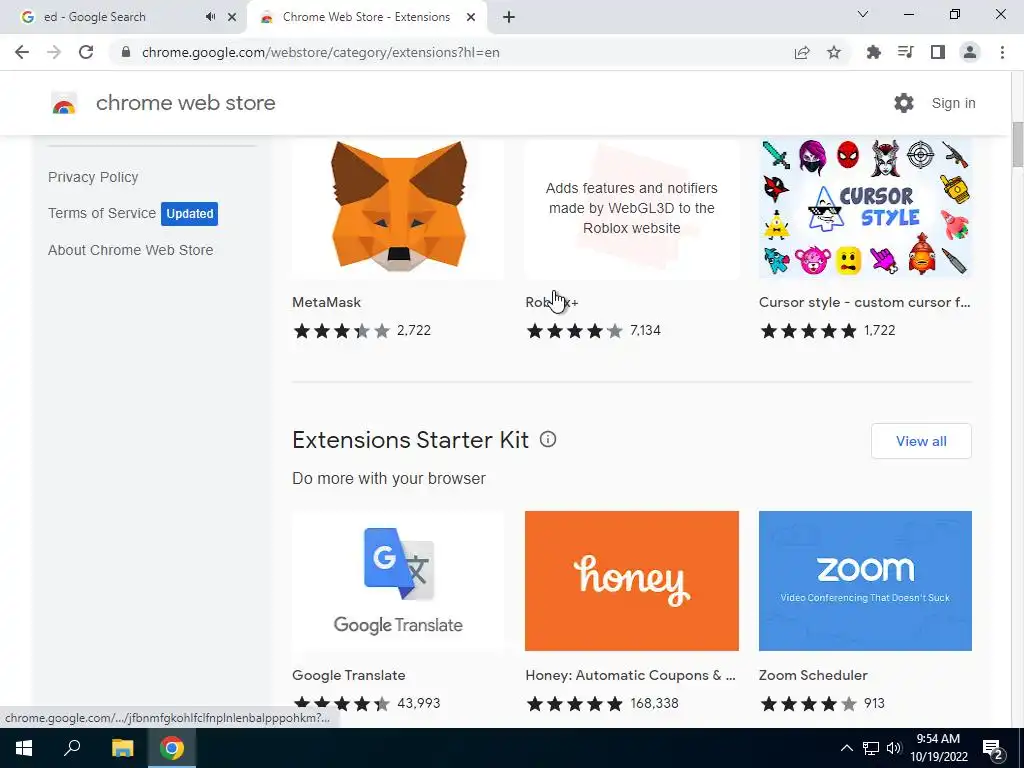Screen dimensions: 1024x768
Task: Mute the Google Search tab audio
Action: click(210, 17)
